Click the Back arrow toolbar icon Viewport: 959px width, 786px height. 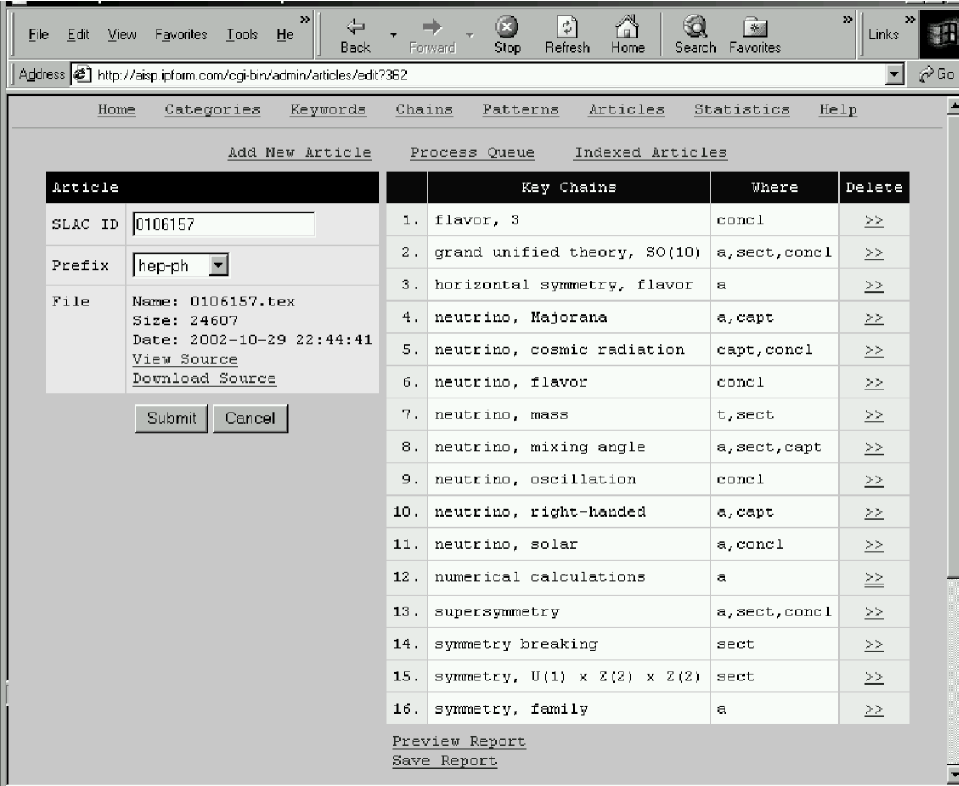tap(355, 28)
